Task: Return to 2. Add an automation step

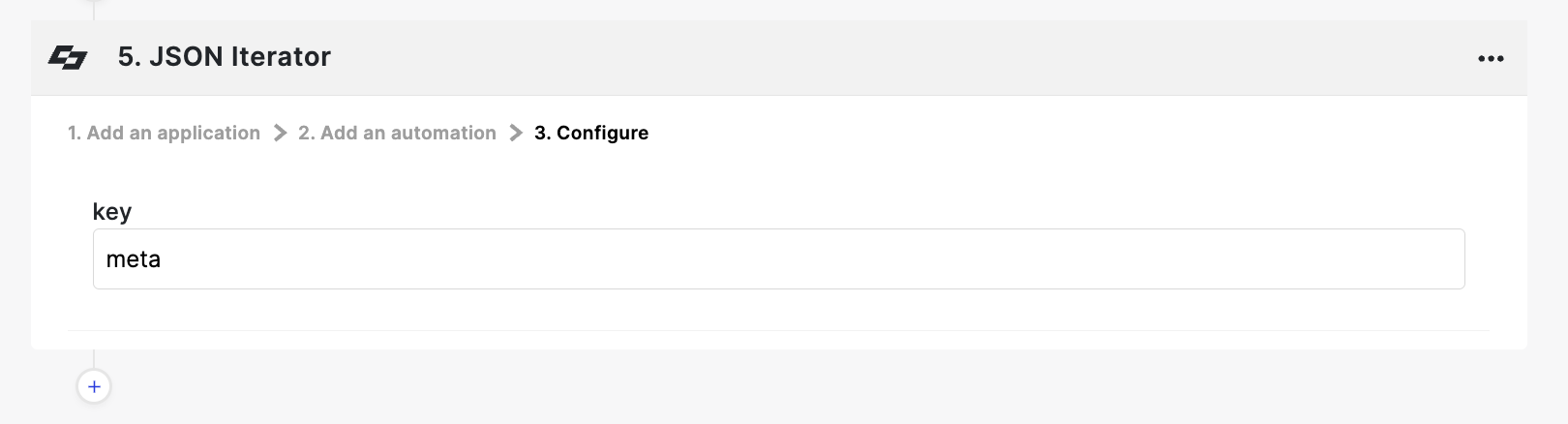Action: [x=397, y=133]
